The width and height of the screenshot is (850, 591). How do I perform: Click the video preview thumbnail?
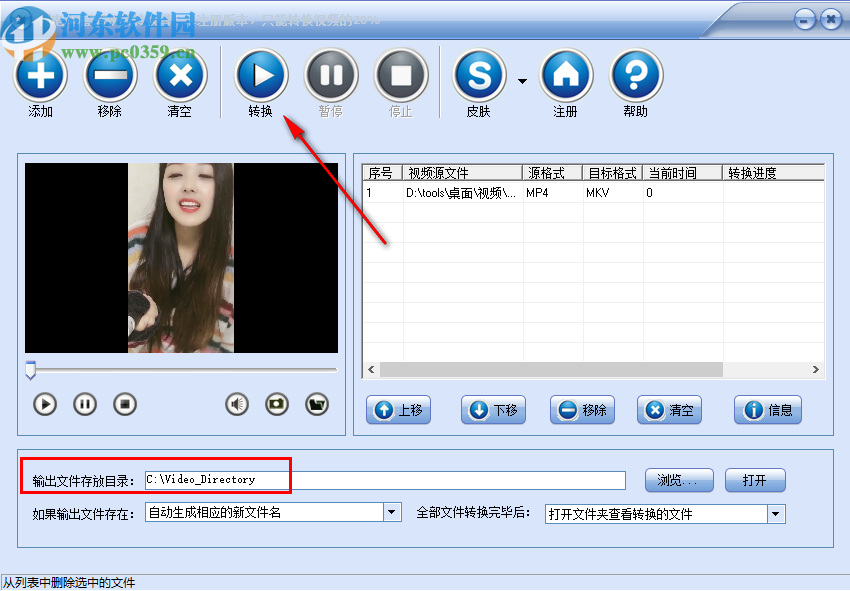point(181,258)
